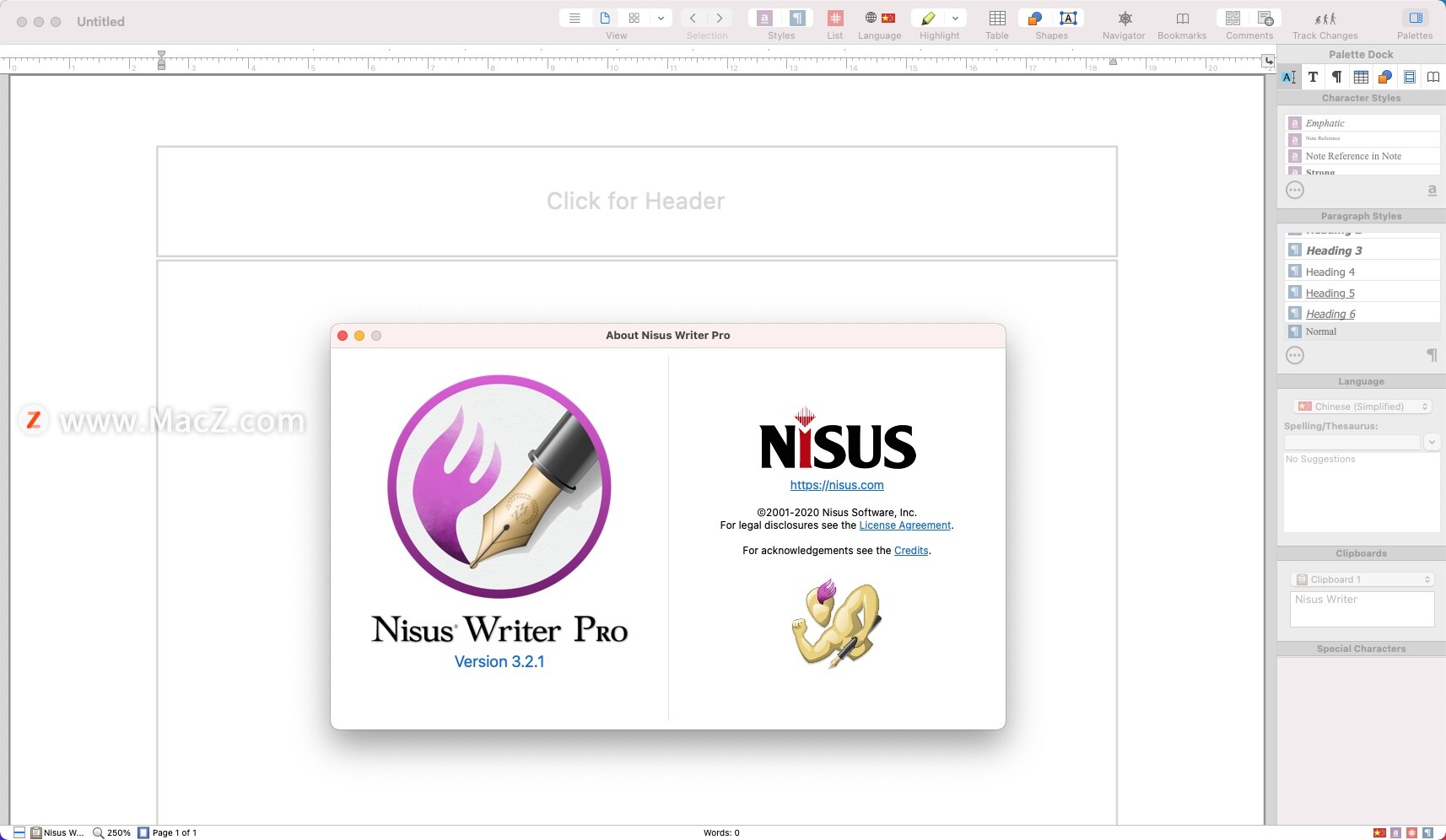The width and height of the screenshot is (1446, 840).
Task: Open the Page 1 of 1 status item
Action: pyautogui.click(x=167, y=832)
